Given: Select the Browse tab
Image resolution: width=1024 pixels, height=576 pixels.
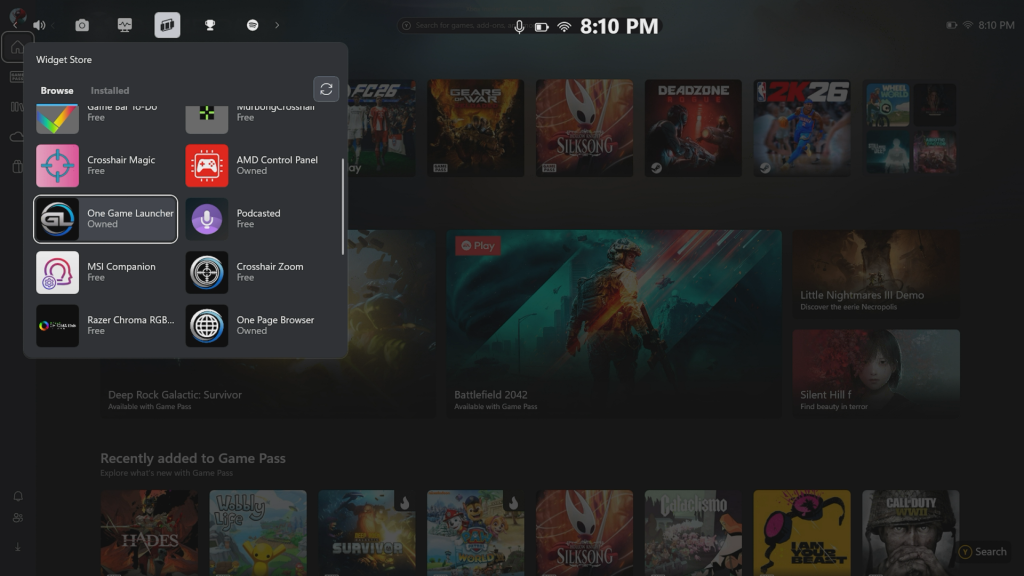Looking at the screenshot, I should (x=57, y=90).
